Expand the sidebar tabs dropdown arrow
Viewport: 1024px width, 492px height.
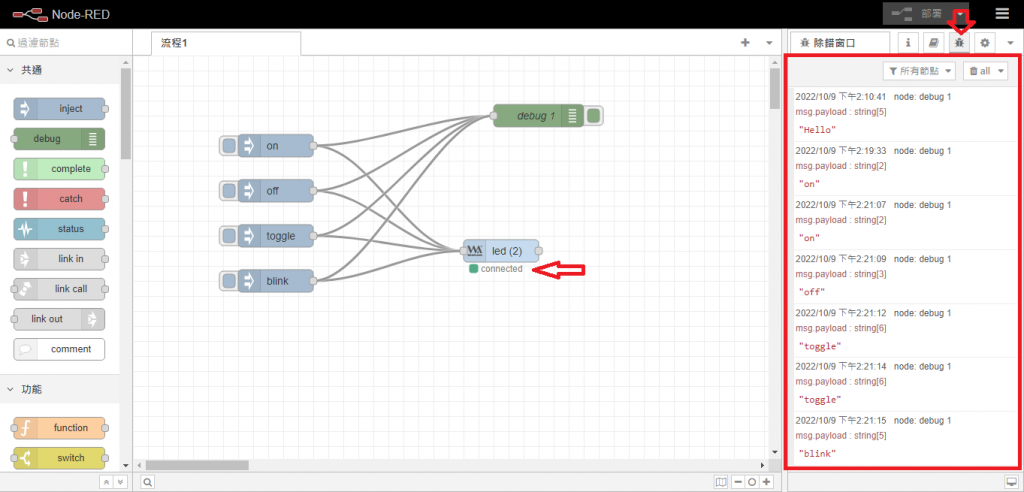(x=1010, y=43)
